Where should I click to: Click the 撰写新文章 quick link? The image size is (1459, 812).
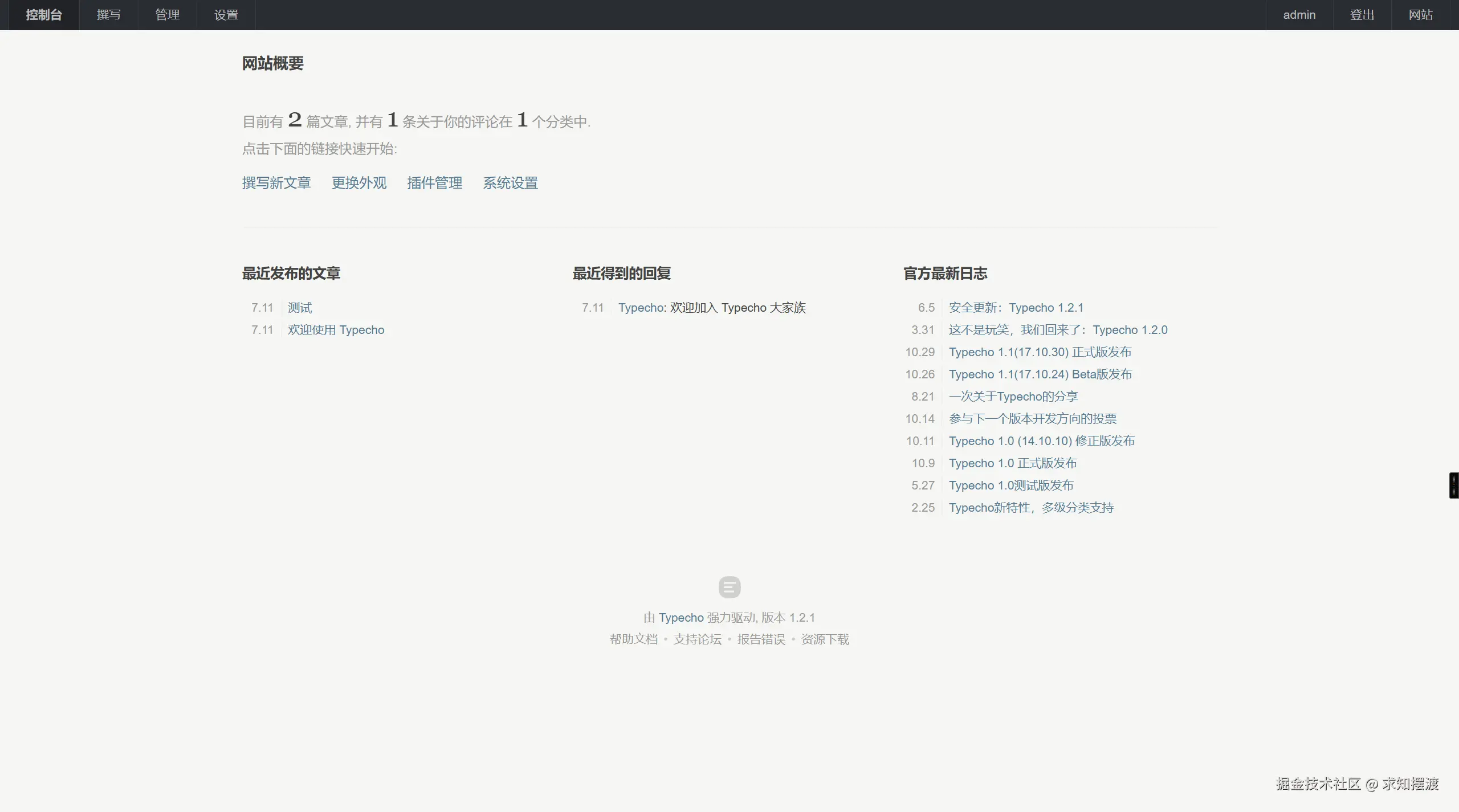tap(276, 183)
